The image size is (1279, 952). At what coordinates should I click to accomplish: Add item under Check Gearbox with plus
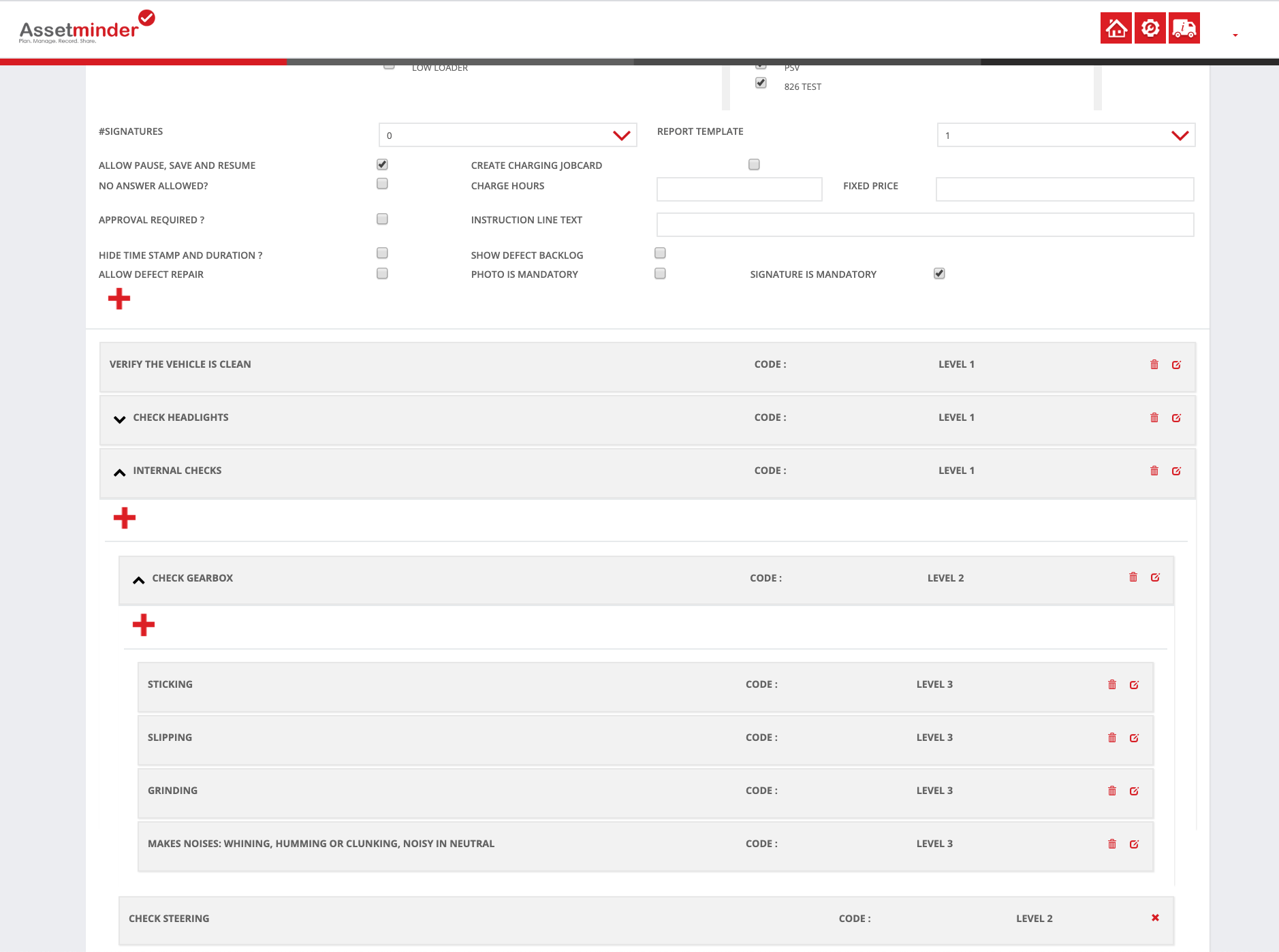click(x=144, y=624)
